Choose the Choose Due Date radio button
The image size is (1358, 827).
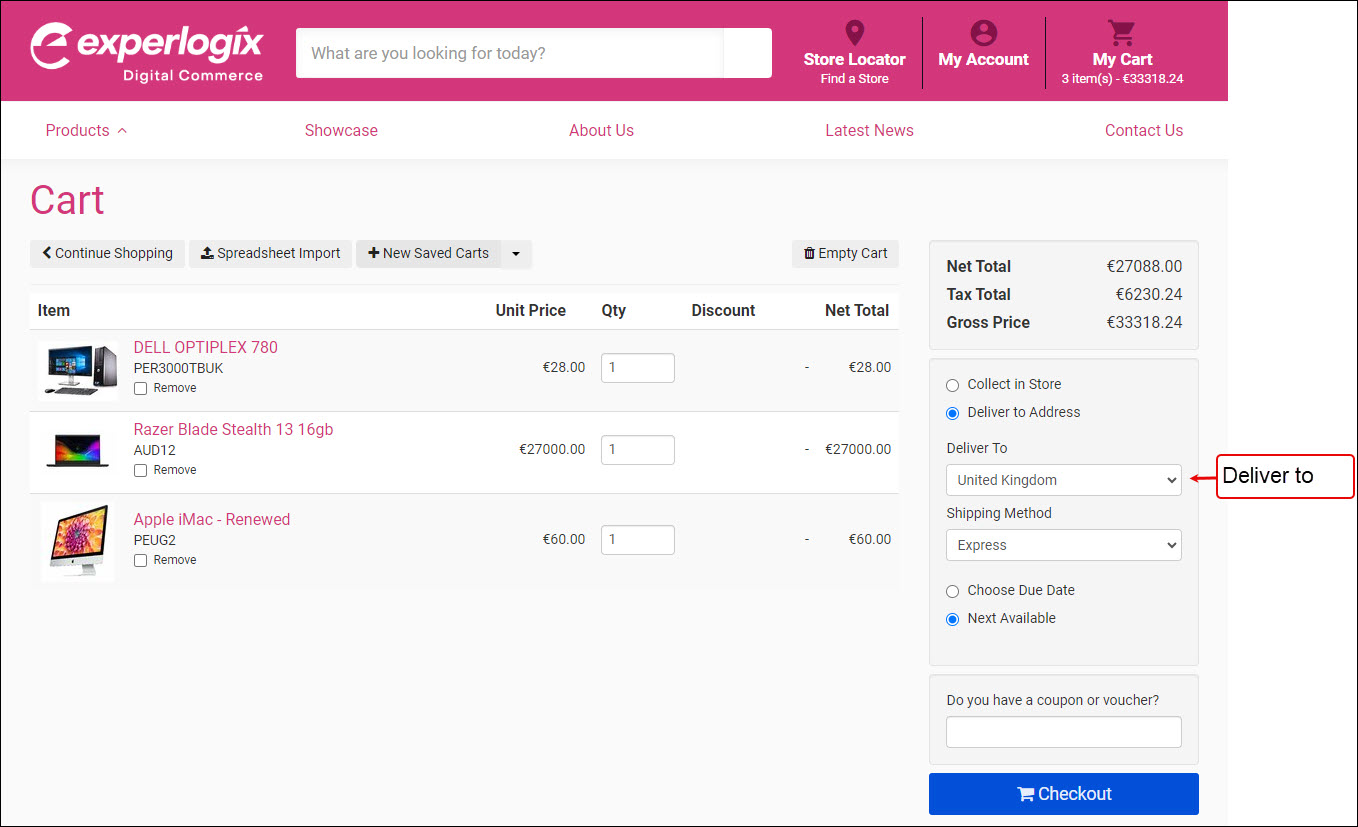[x=952, y=591]
